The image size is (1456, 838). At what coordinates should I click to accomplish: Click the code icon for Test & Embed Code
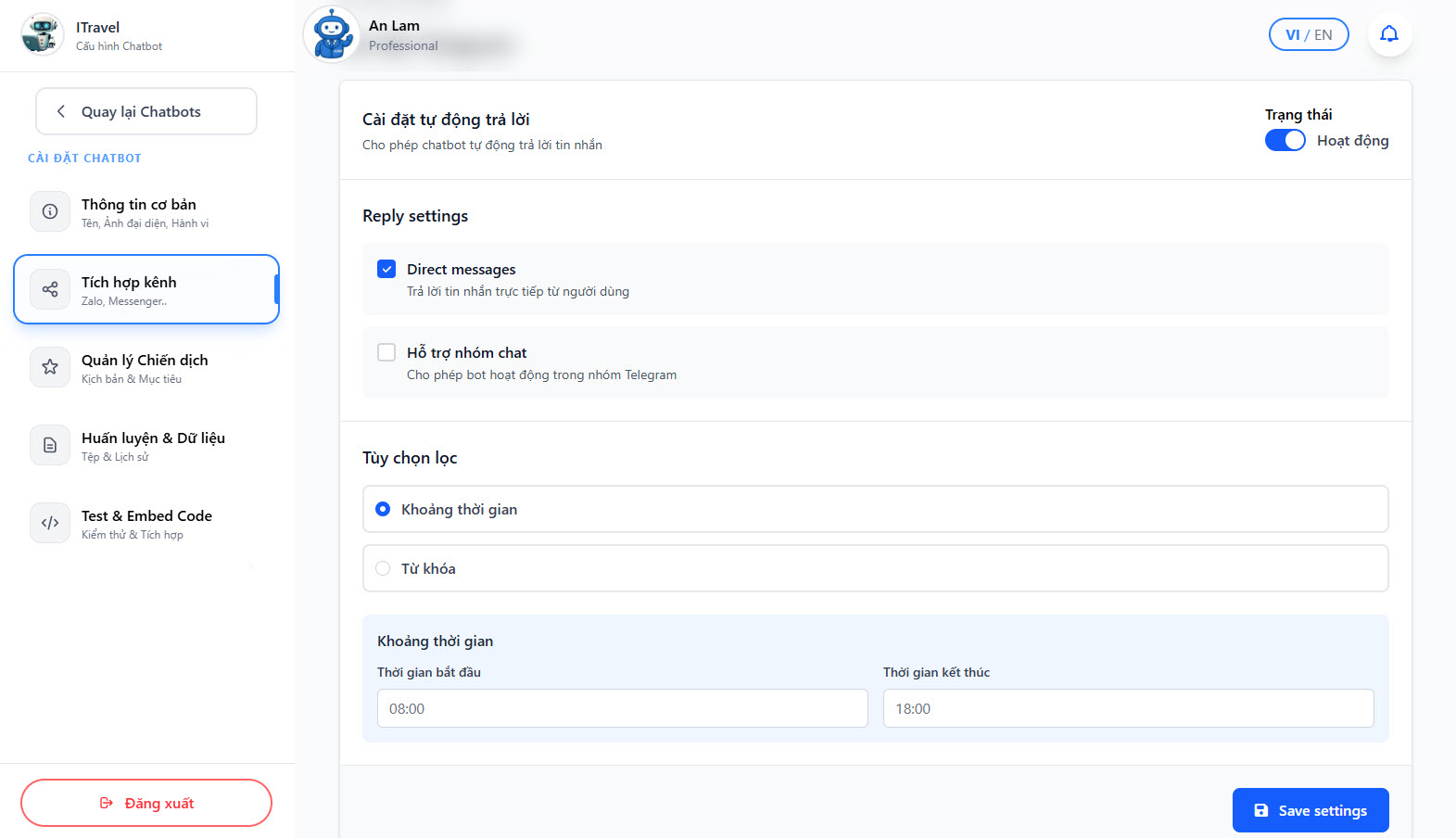click(50, 523)
